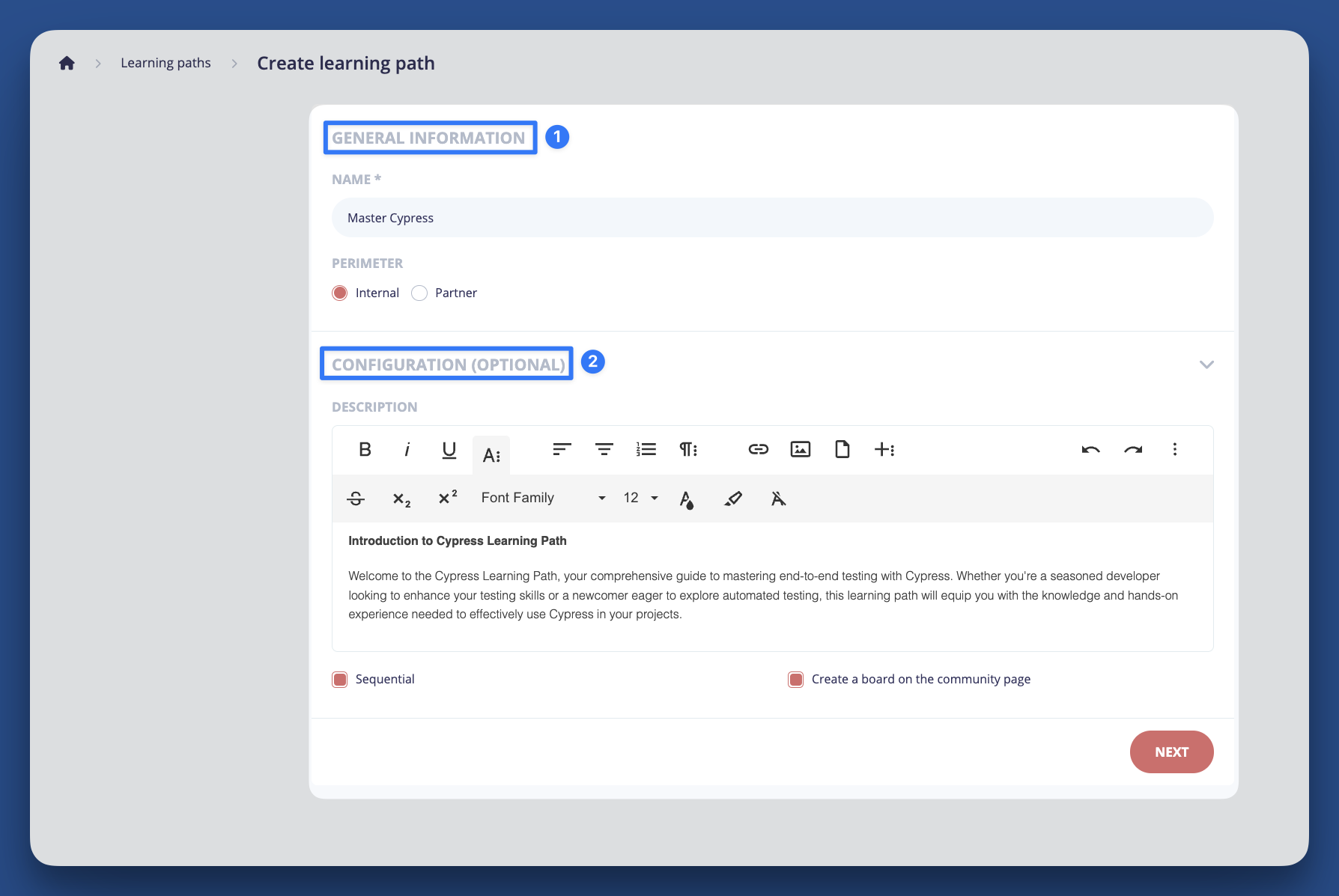Viewport: 1339px width, 896px height.
Task: Redo the last edit
Action: [1133, 449]
